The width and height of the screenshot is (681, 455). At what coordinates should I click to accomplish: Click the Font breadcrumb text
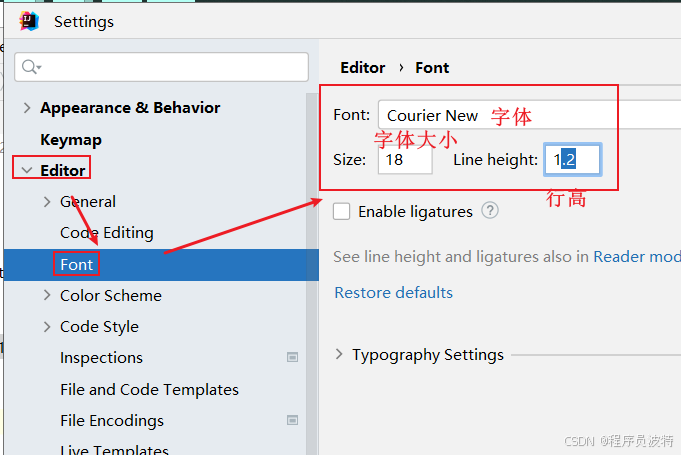pyautogui.click(x=432, y=68)
